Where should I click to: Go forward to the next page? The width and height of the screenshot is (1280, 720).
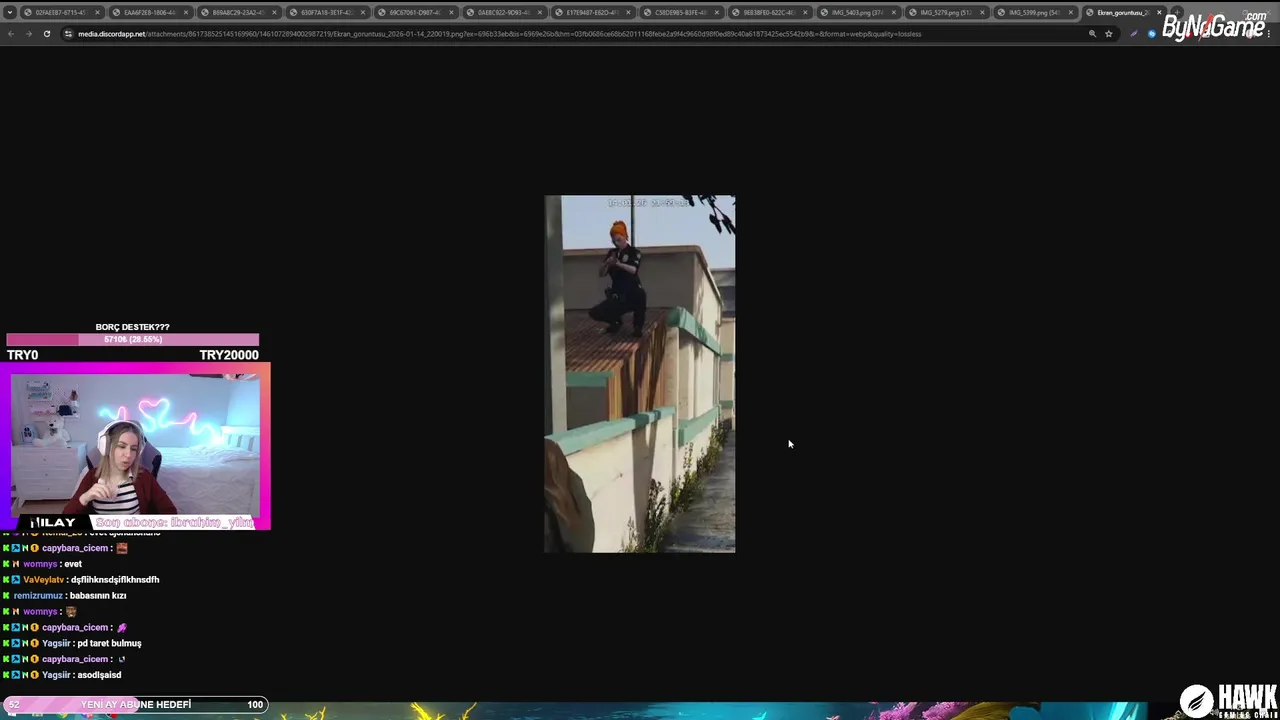[x=28, y=34]
